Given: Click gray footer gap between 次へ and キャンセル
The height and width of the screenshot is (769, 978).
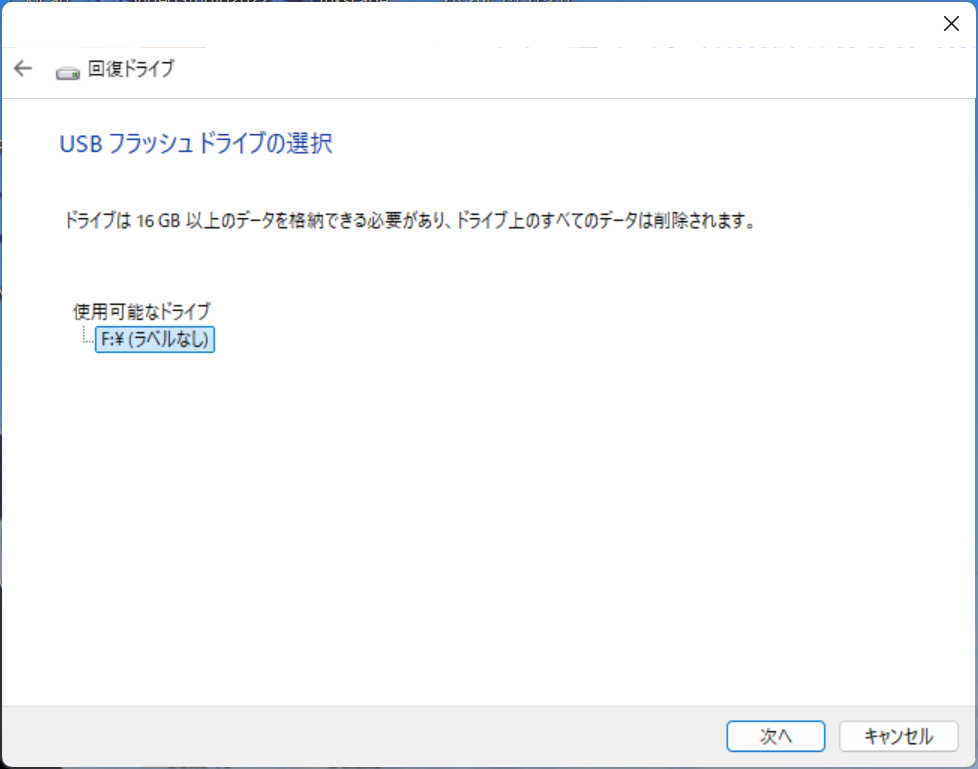Looking at the screenshot, I should (832, 736).
